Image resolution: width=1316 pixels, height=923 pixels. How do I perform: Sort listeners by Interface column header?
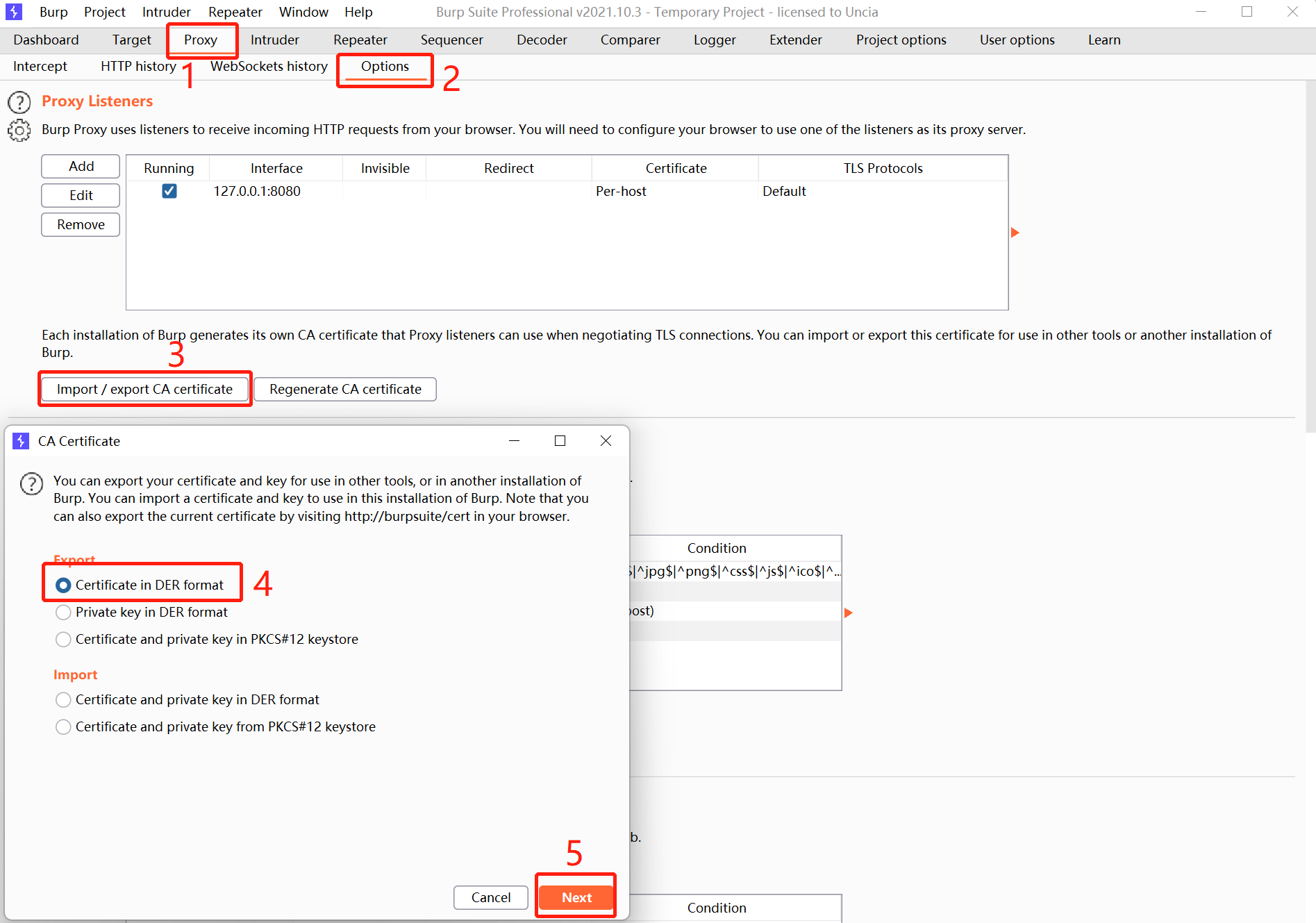(x=276, y=168)
